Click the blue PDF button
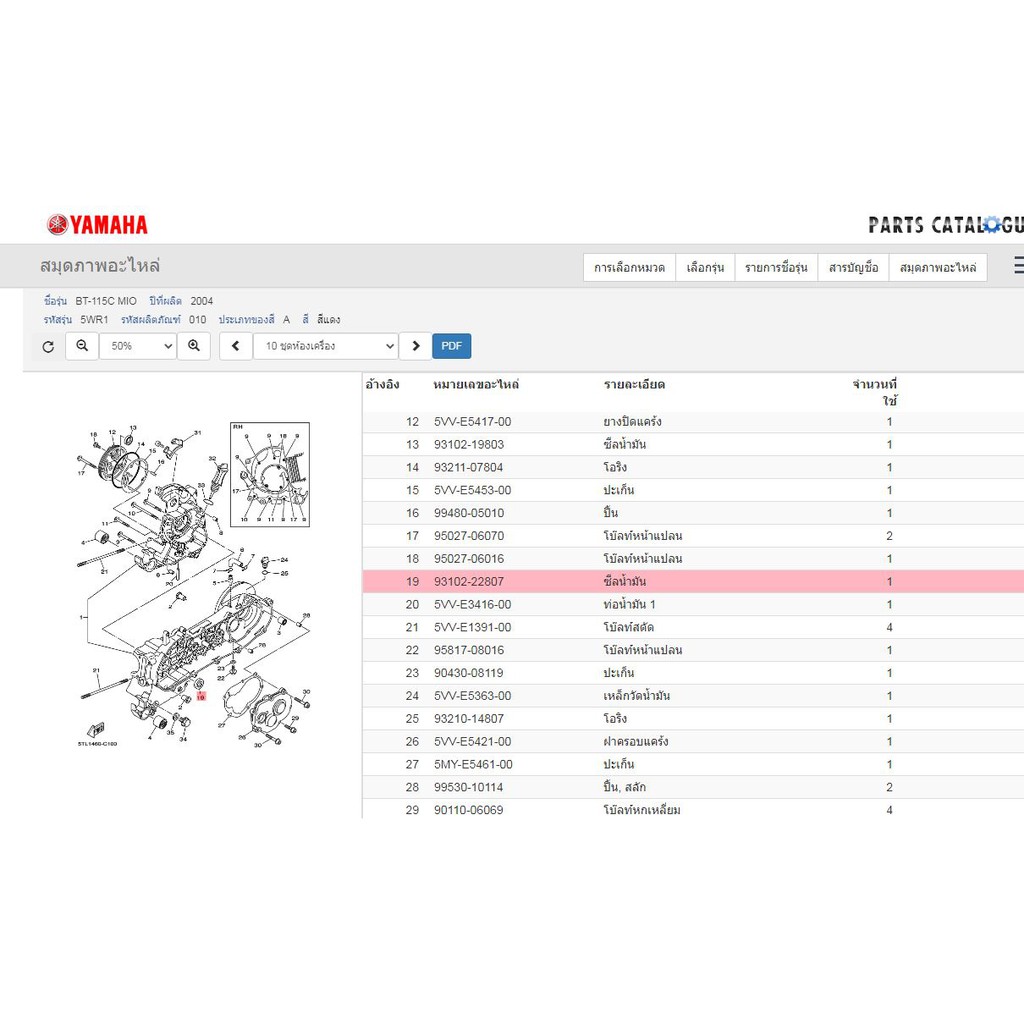This screenshot has width=1024, height=1024. coord(451,346)
